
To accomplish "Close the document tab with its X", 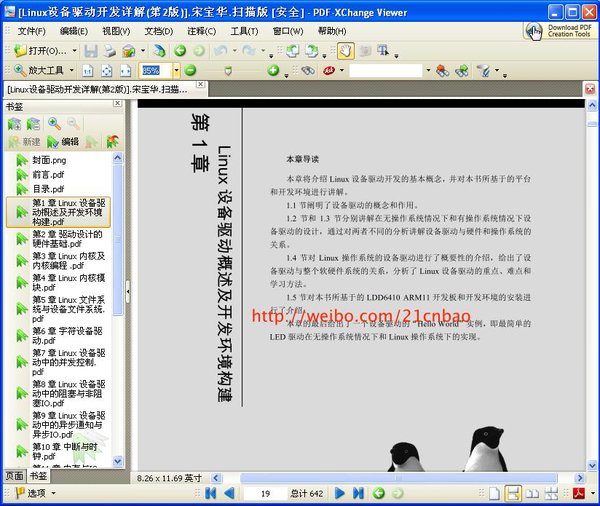I will (x=201, y=84).
